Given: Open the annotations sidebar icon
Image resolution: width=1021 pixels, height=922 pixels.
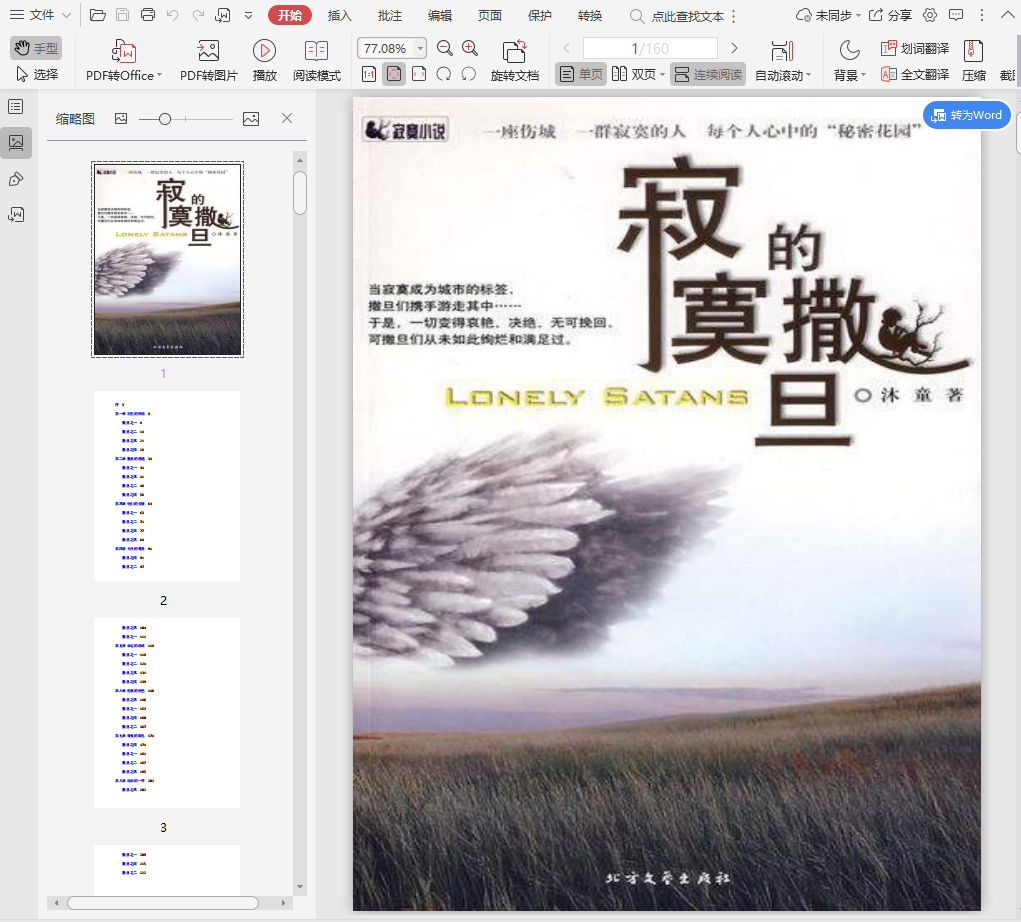Looking at the screenshot, I should (x=16, y=179).
